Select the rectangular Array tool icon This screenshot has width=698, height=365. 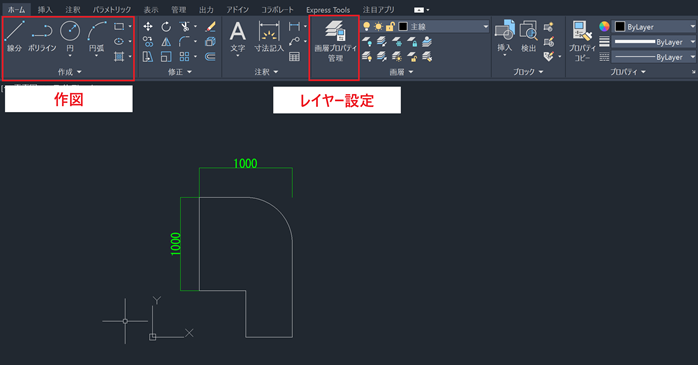coord(184,57)
